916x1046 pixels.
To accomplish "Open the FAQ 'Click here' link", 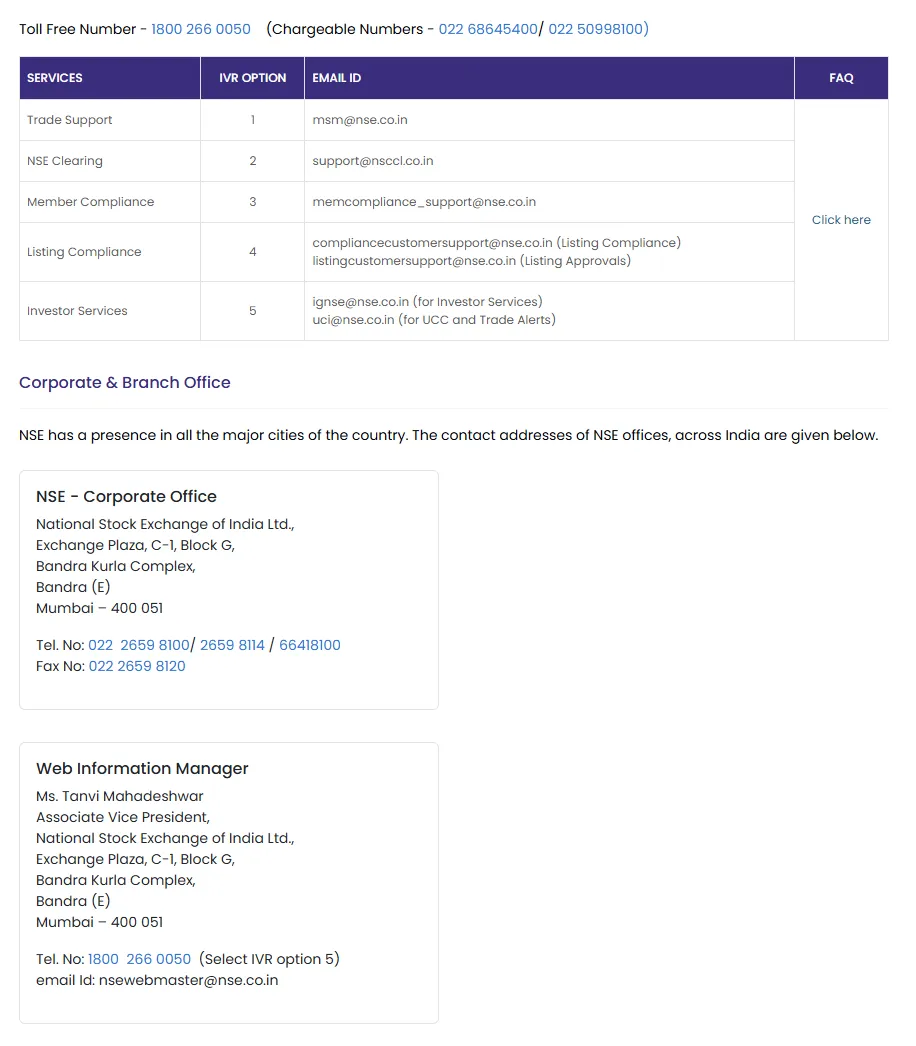I will coord(840,220).
